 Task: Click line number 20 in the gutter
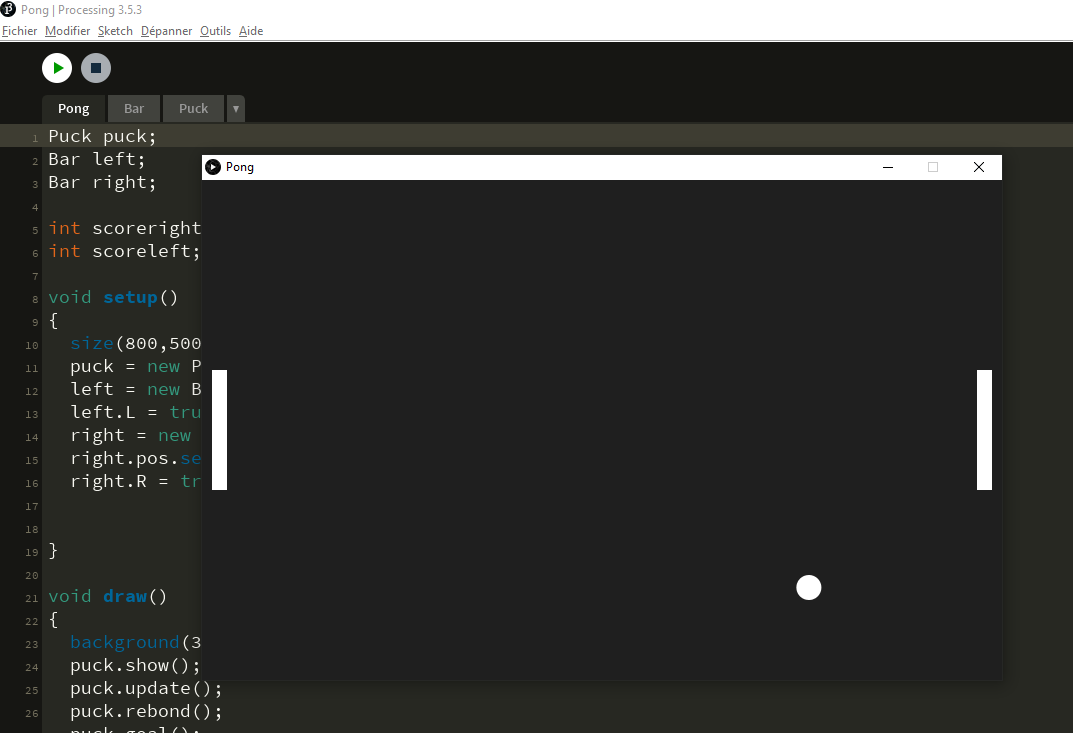(x=31, y=576)
